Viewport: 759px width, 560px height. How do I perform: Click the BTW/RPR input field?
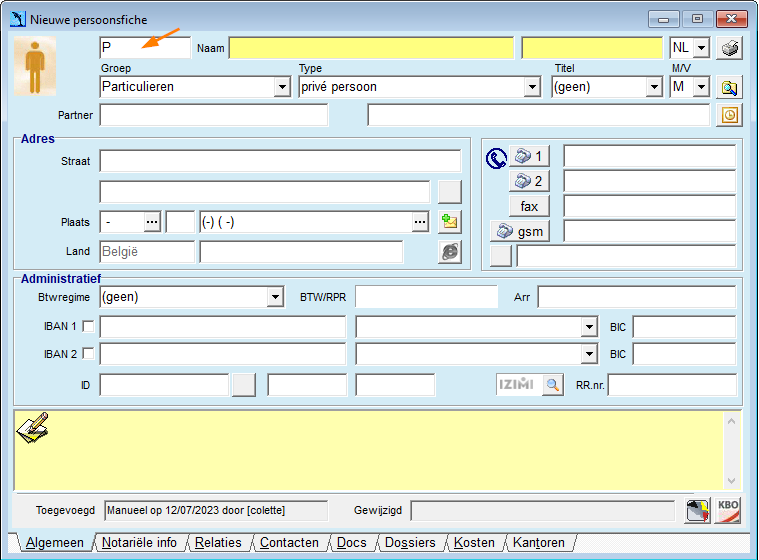tap(426, 297)
